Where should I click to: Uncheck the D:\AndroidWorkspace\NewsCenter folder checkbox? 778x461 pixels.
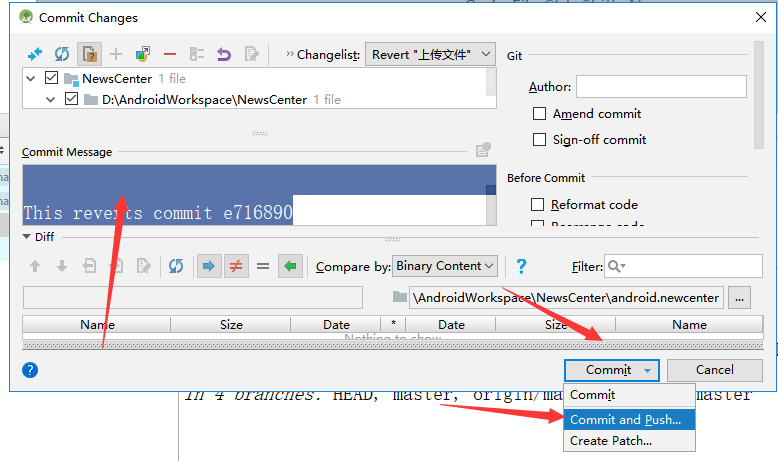click(x=71, y=99)
